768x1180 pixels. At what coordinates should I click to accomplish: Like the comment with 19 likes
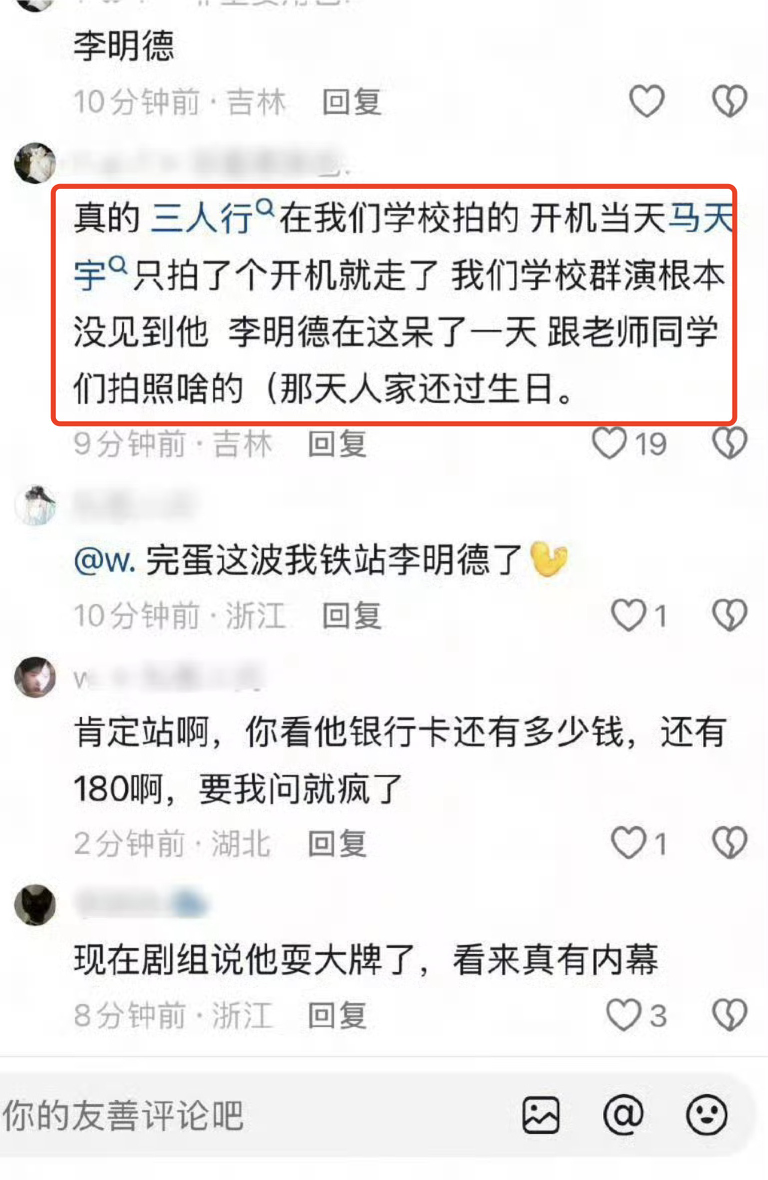609,442
